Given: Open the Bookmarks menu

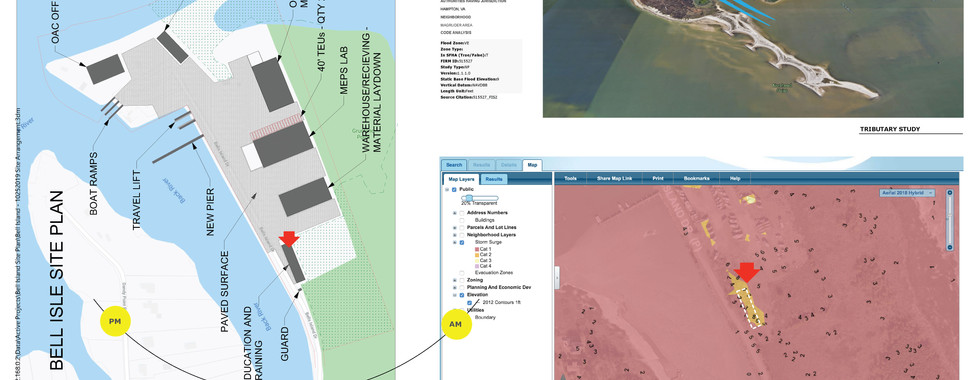Looking at the screenshot, I should point(697,179).
